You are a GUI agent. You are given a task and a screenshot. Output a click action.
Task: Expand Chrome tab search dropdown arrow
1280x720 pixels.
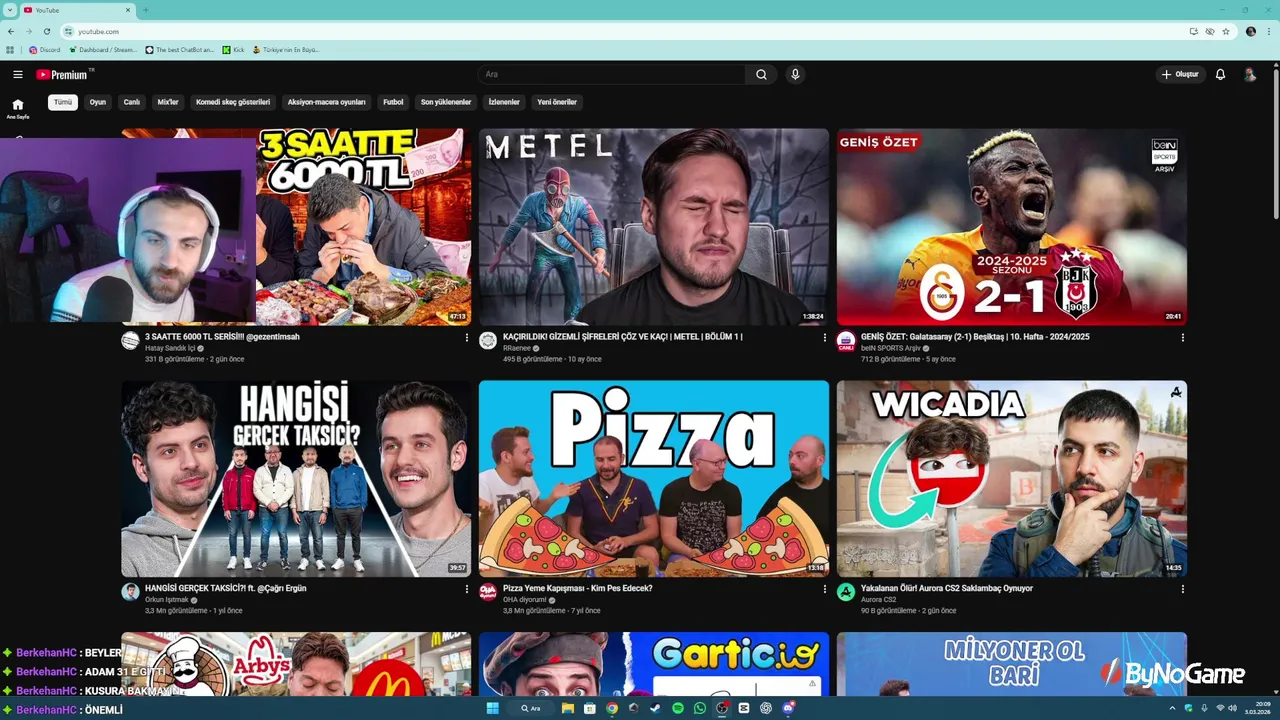pyautogui.click(x=9, y=10)
